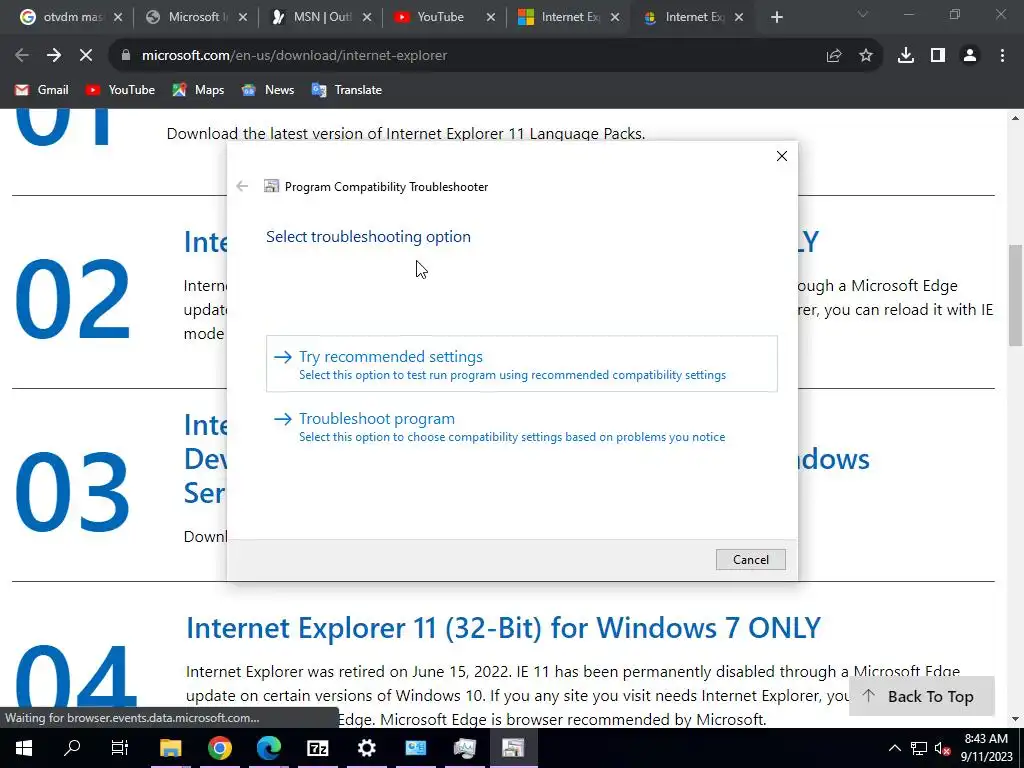Viewport: 1024px width, 768px height.
Task: Open News bookmark
Action: click(x=268, y=90)
